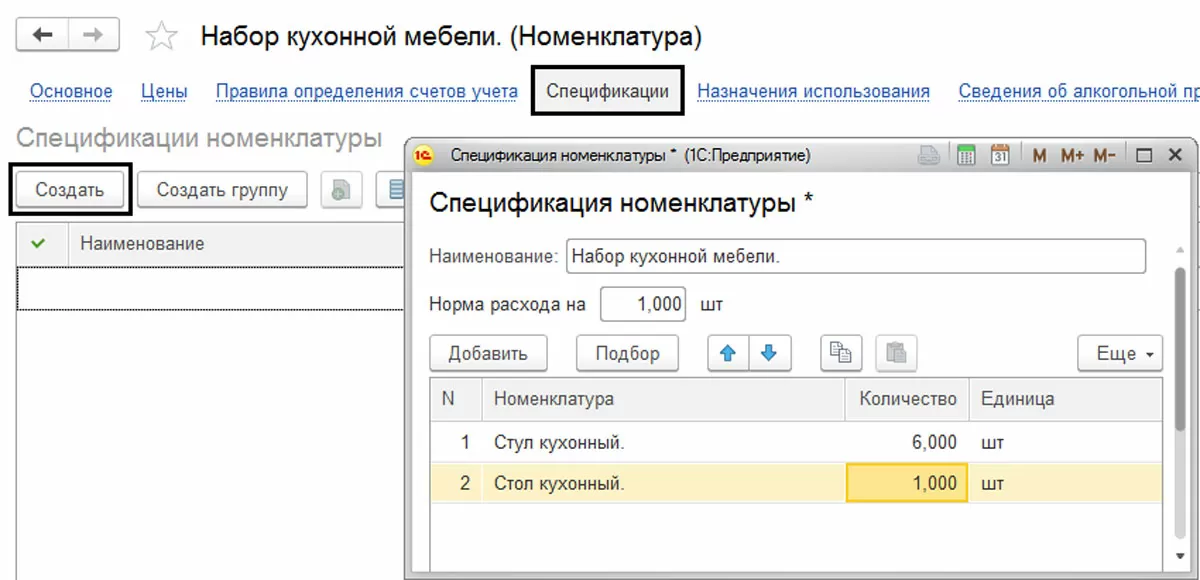Screen dimensions: 1200x580
Task: Go to Правила определения счетов учета
Action: point(366,91)
